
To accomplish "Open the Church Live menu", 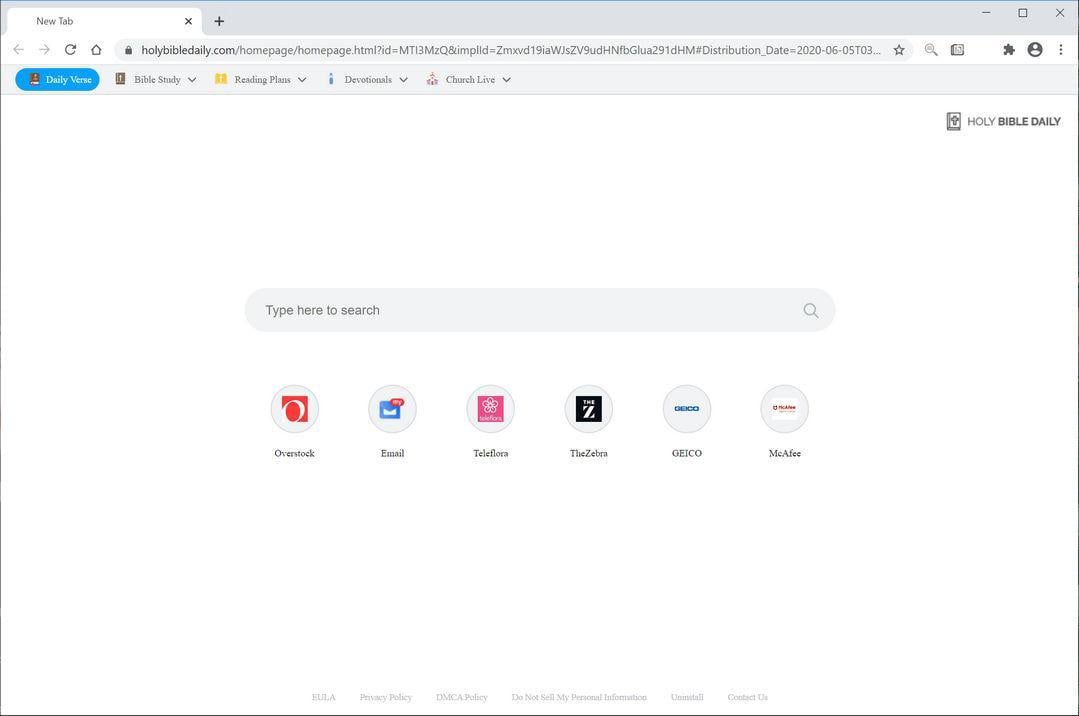I will pyautogui.click(x=469, y=79).
